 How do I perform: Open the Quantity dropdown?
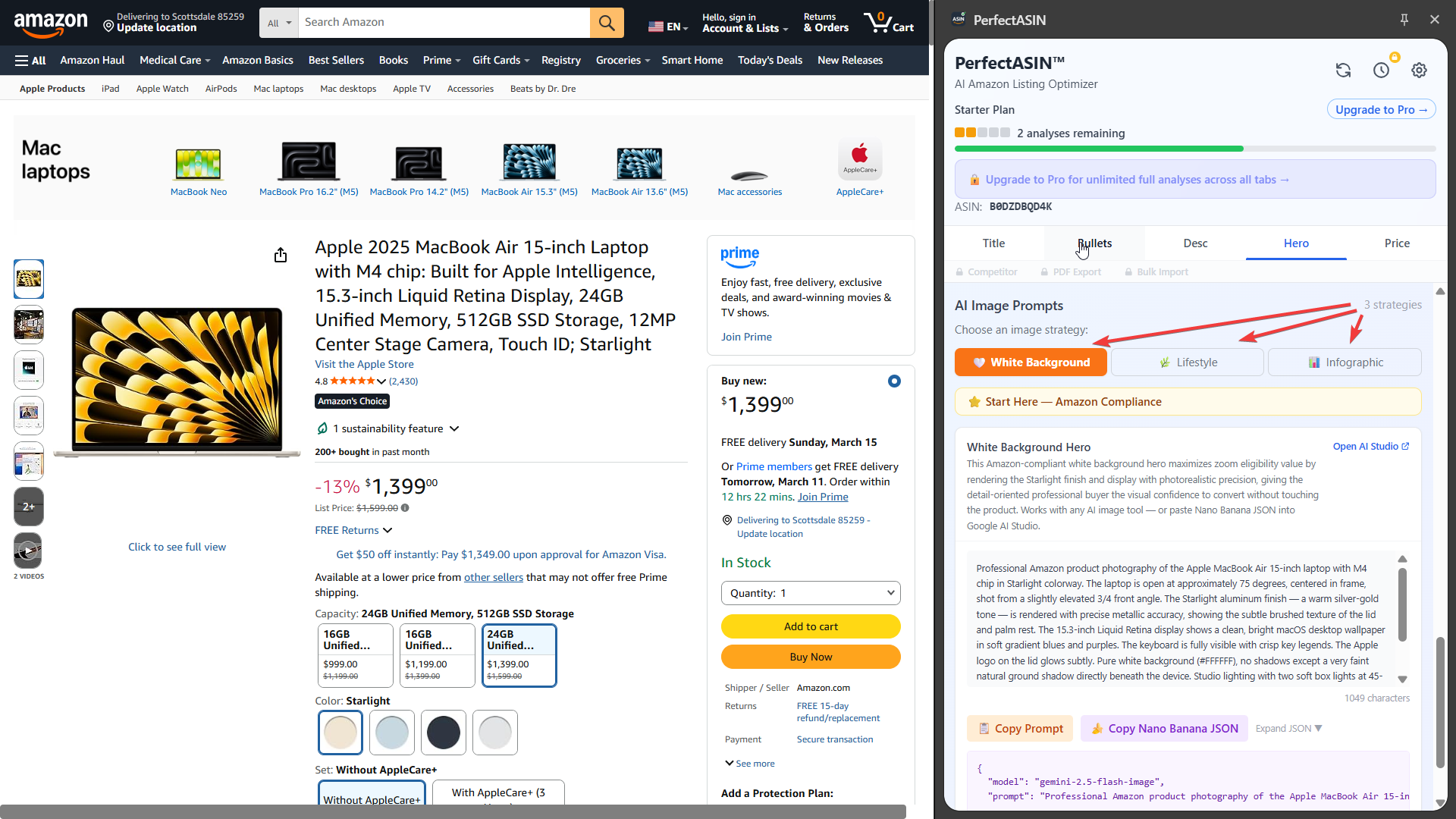[810, 592]
